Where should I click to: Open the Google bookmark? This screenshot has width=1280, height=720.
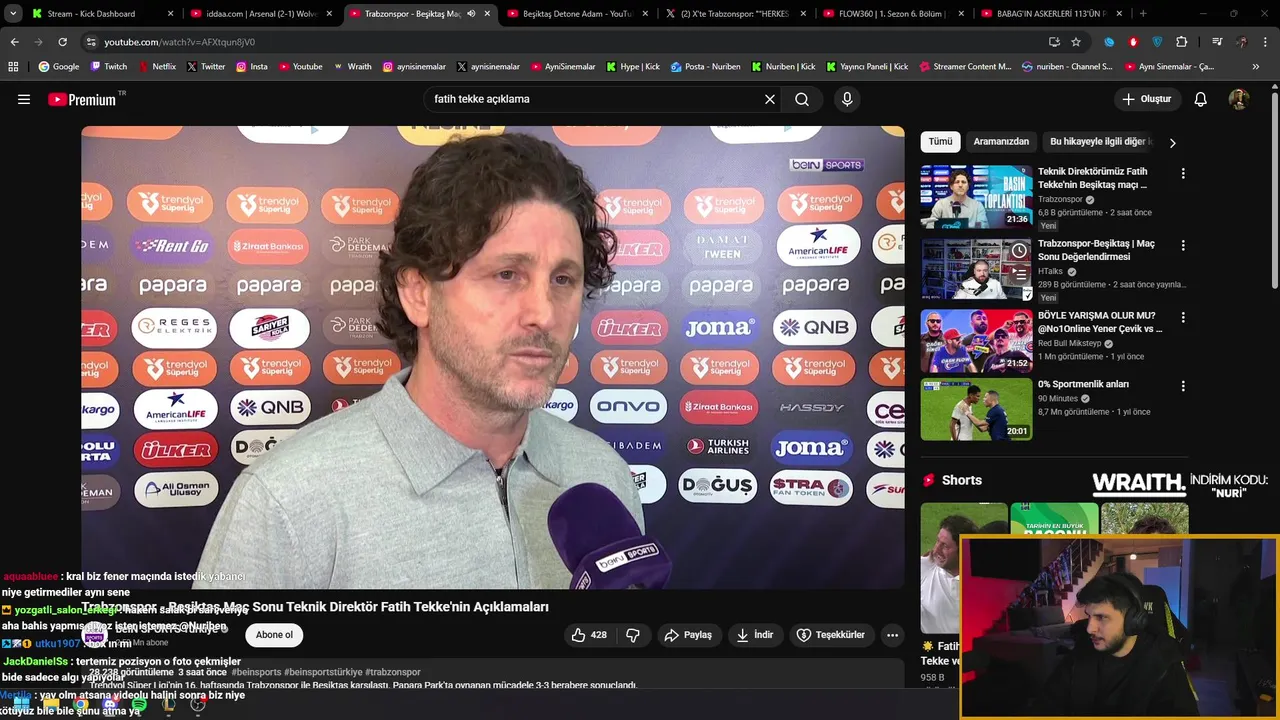click(59, 67)
